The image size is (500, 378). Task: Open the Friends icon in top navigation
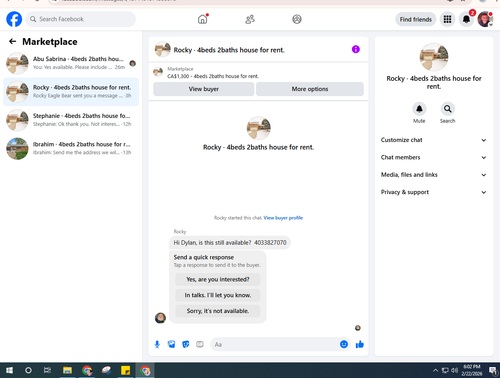pos(250,19)
